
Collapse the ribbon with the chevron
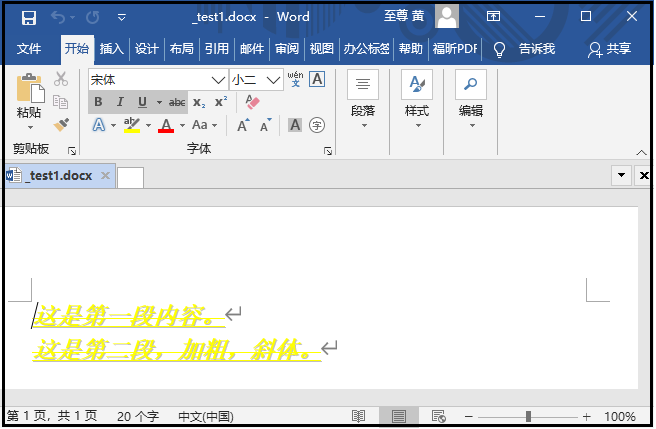pos(641,152)
